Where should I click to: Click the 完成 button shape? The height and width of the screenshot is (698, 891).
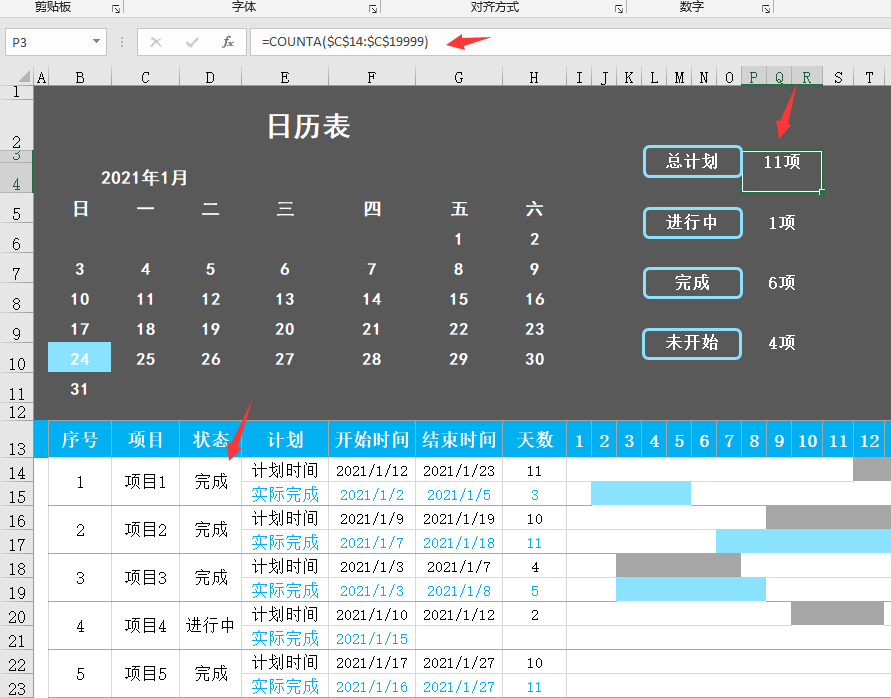point(693,282)
